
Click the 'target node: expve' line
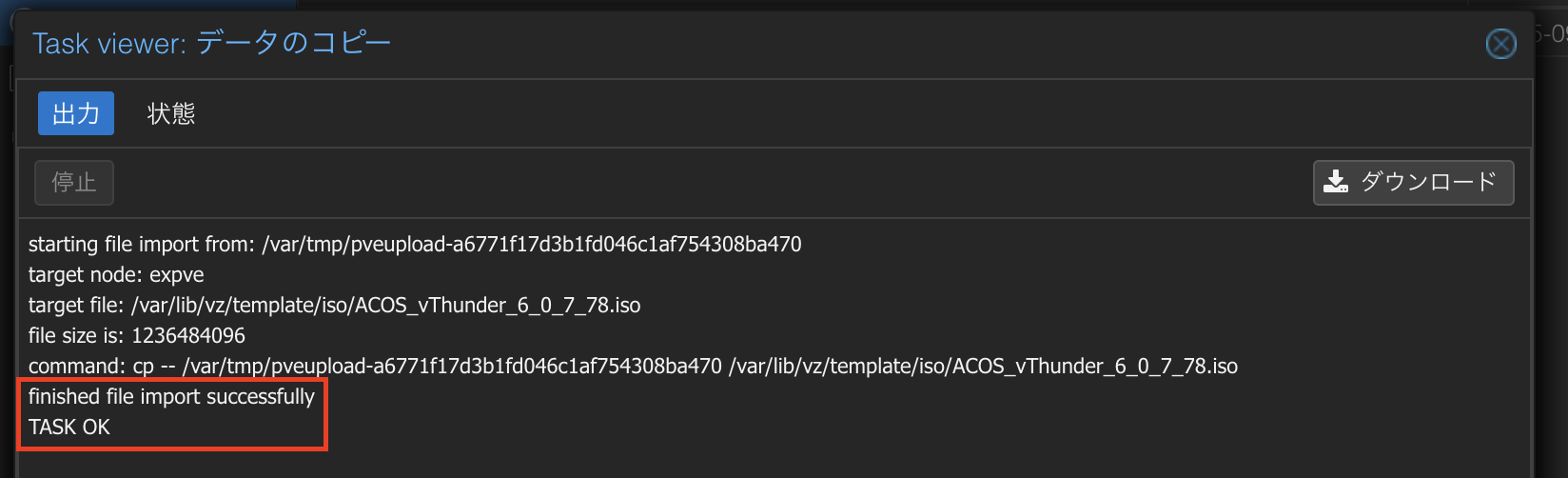click(116, 275)
